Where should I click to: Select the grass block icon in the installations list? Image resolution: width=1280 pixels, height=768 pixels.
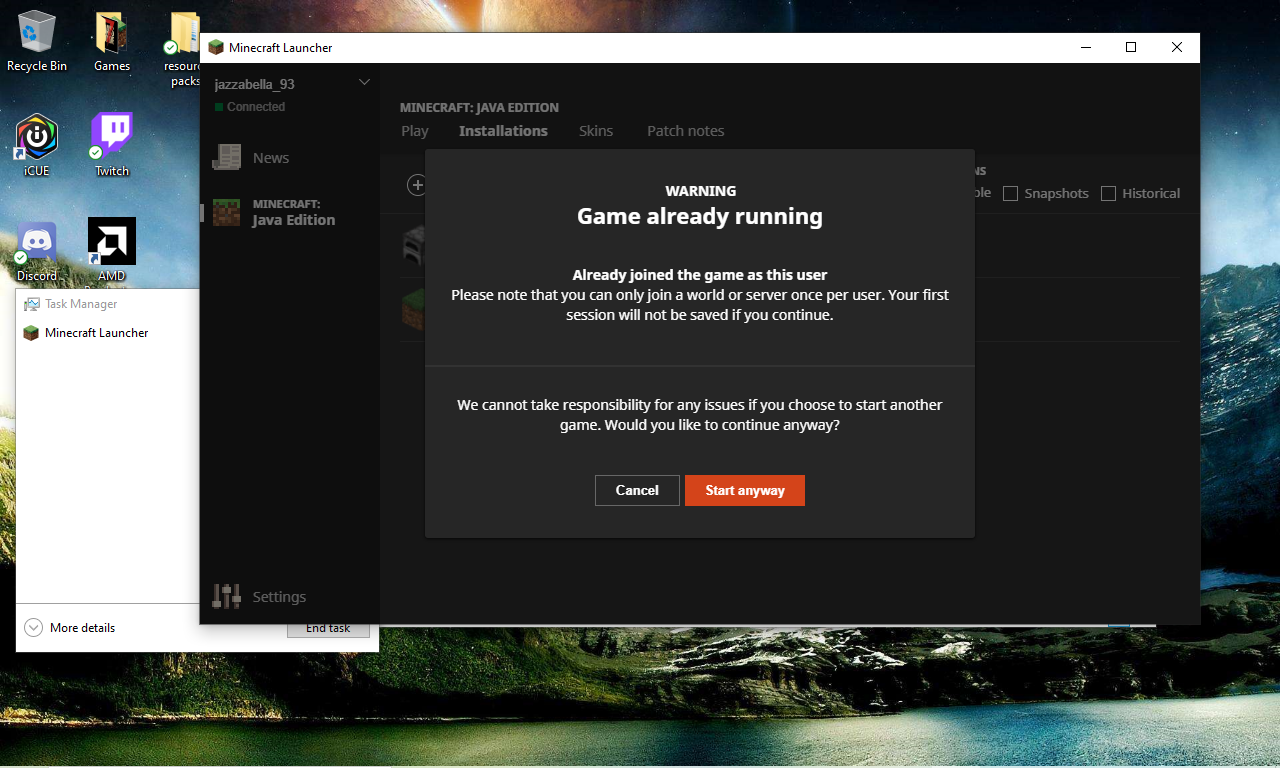[x=412, y=309]
